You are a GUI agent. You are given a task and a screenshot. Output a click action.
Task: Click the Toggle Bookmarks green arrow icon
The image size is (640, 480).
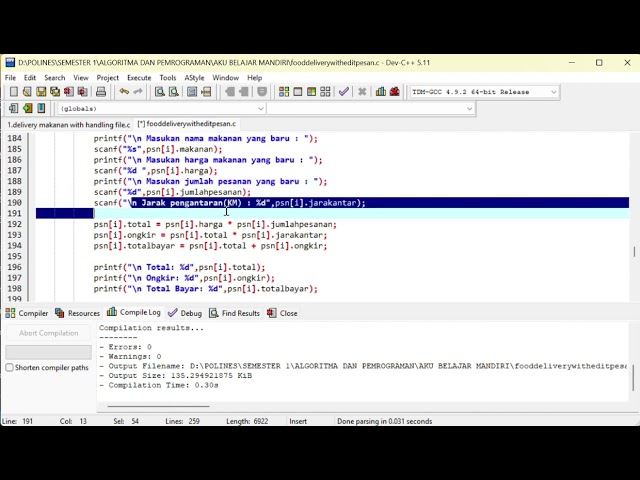tap(27, 108)
